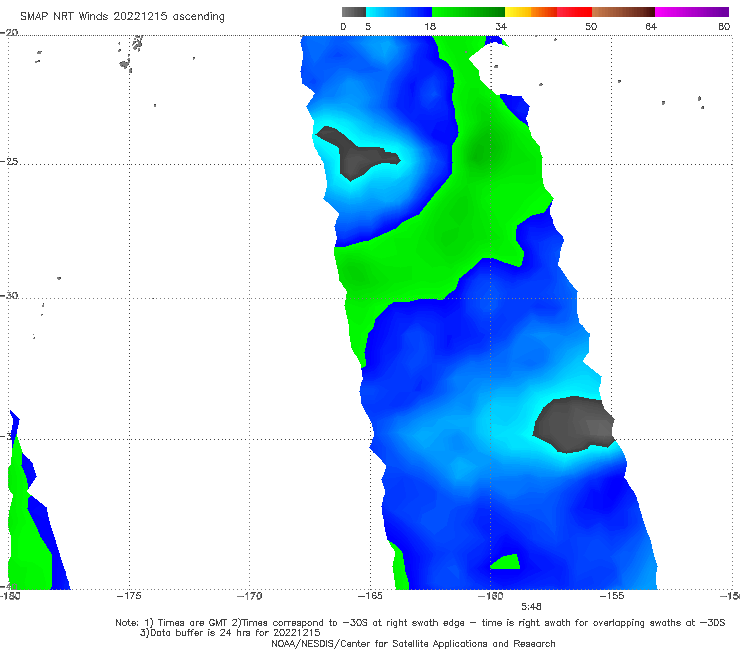Click the longitude label "-165"
The width and height of the screenshot is (740, 650).
point(370,596)
